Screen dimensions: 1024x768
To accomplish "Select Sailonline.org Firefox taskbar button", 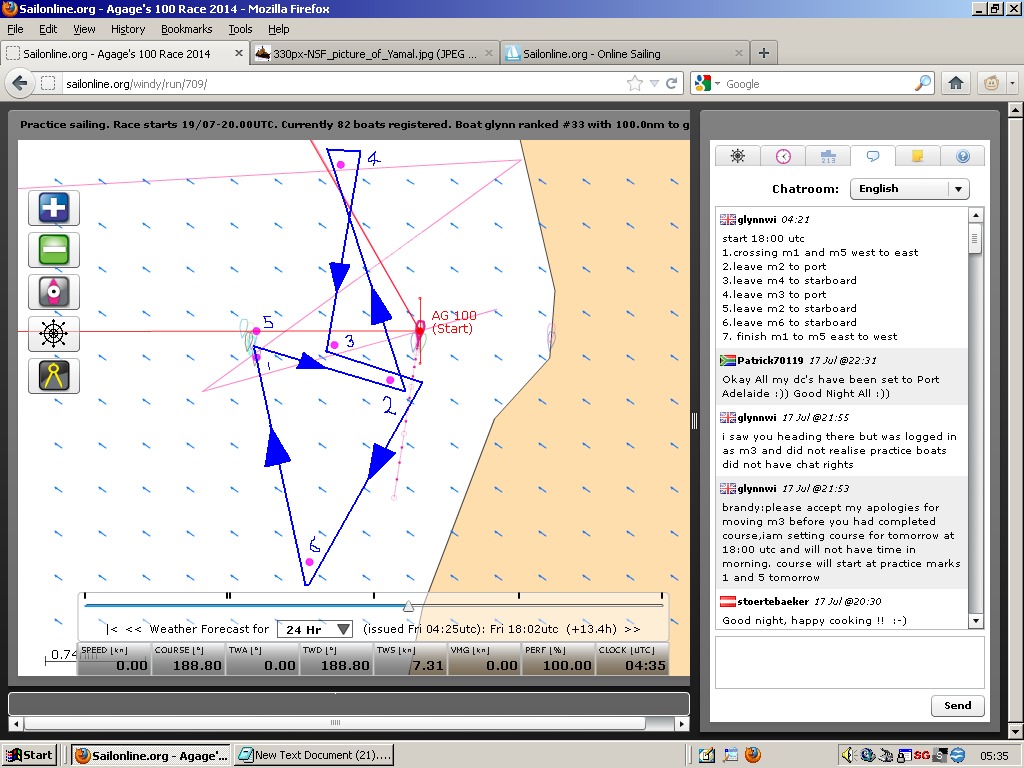I will [x=150, y=756].
